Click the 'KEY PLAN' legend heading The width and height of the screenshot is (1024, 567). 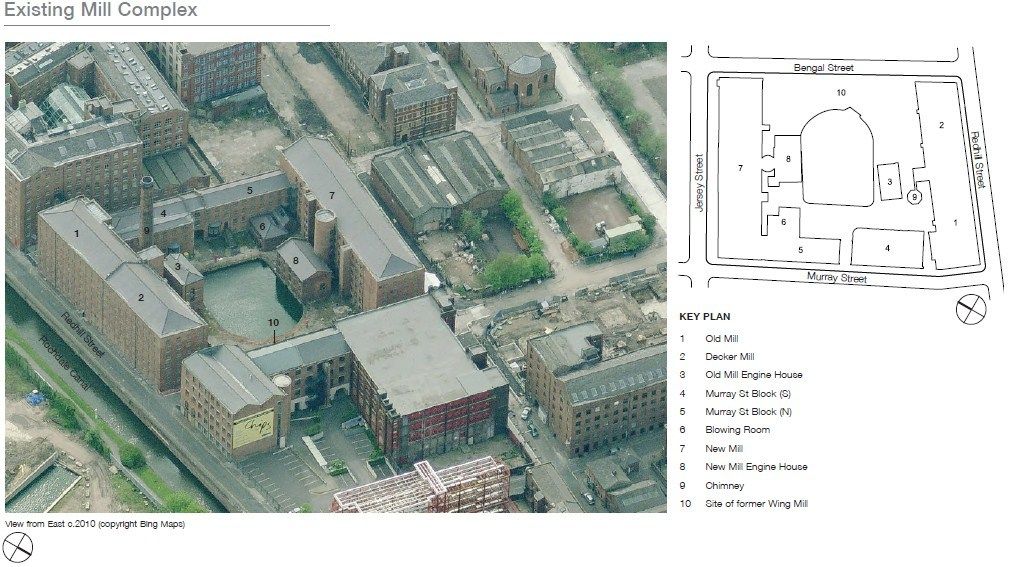point(705,316)
